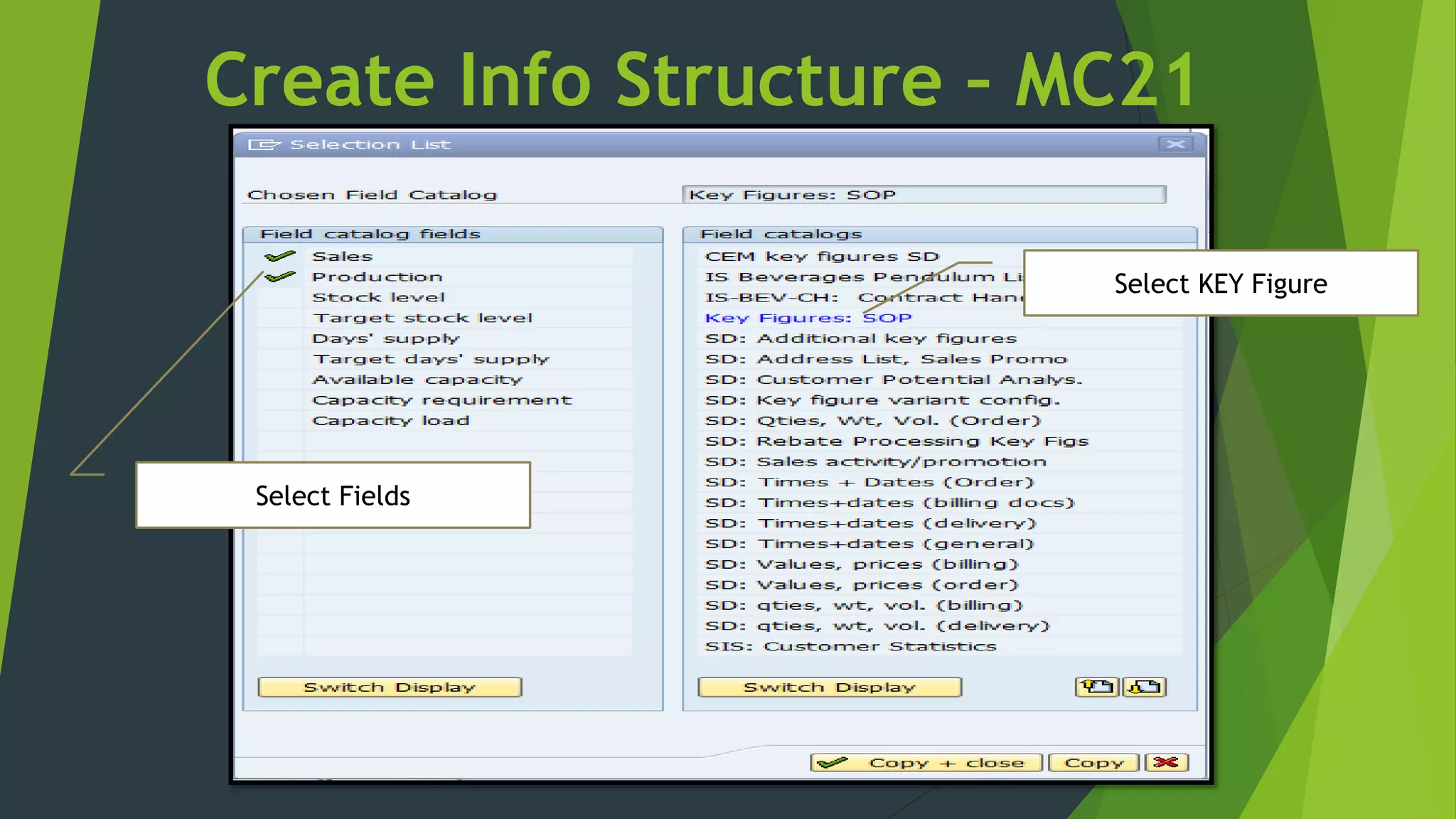Choose Target days' supply field
This screenshot has height=819, width=1456.
[x=431, y=360]
